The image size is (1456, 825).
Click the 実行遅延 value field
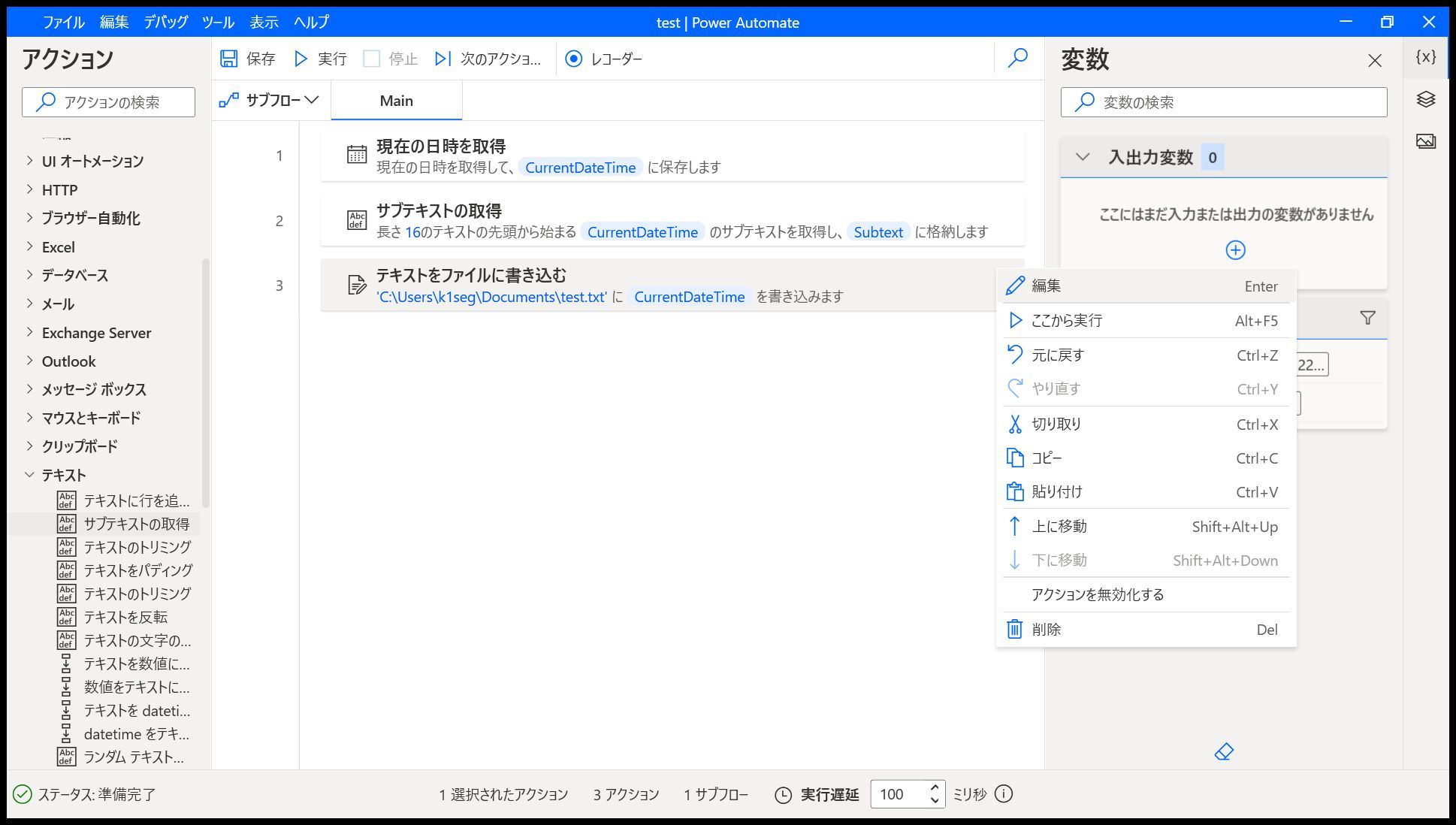pyautogui.click(x=898, y=794)
